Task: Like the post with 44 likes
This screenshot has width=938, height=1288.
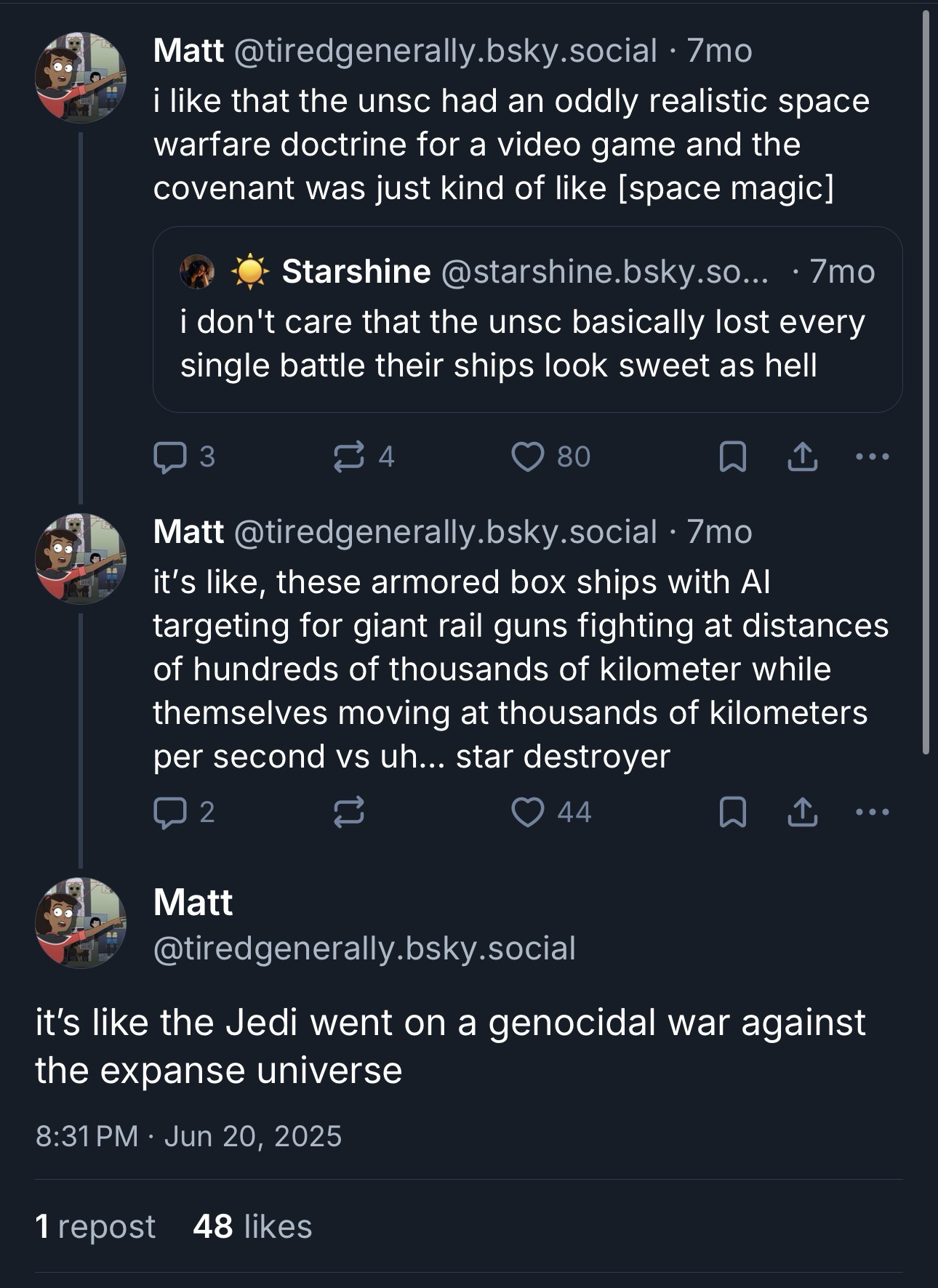Action: point(528,812)
